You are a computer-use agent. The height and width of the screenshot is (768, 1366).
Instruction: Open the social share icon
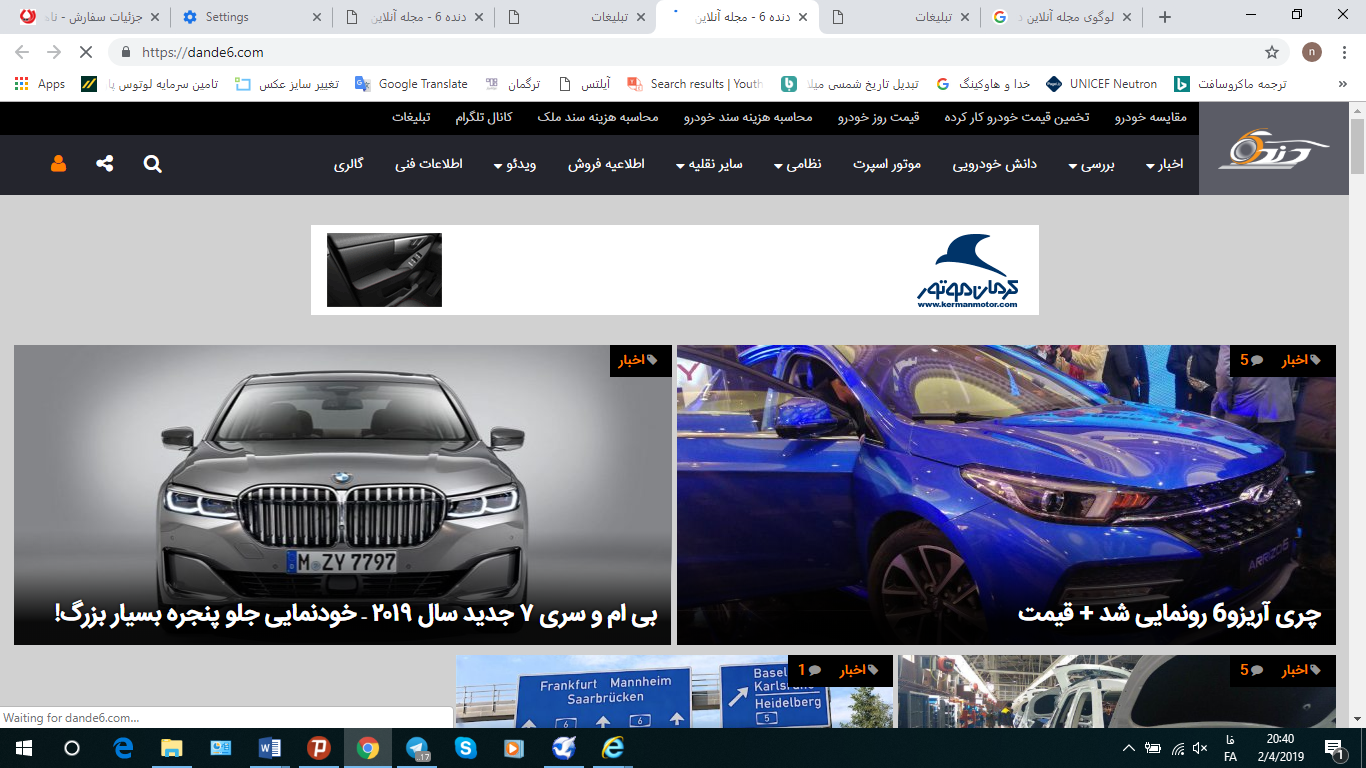[x=104, y=164]
